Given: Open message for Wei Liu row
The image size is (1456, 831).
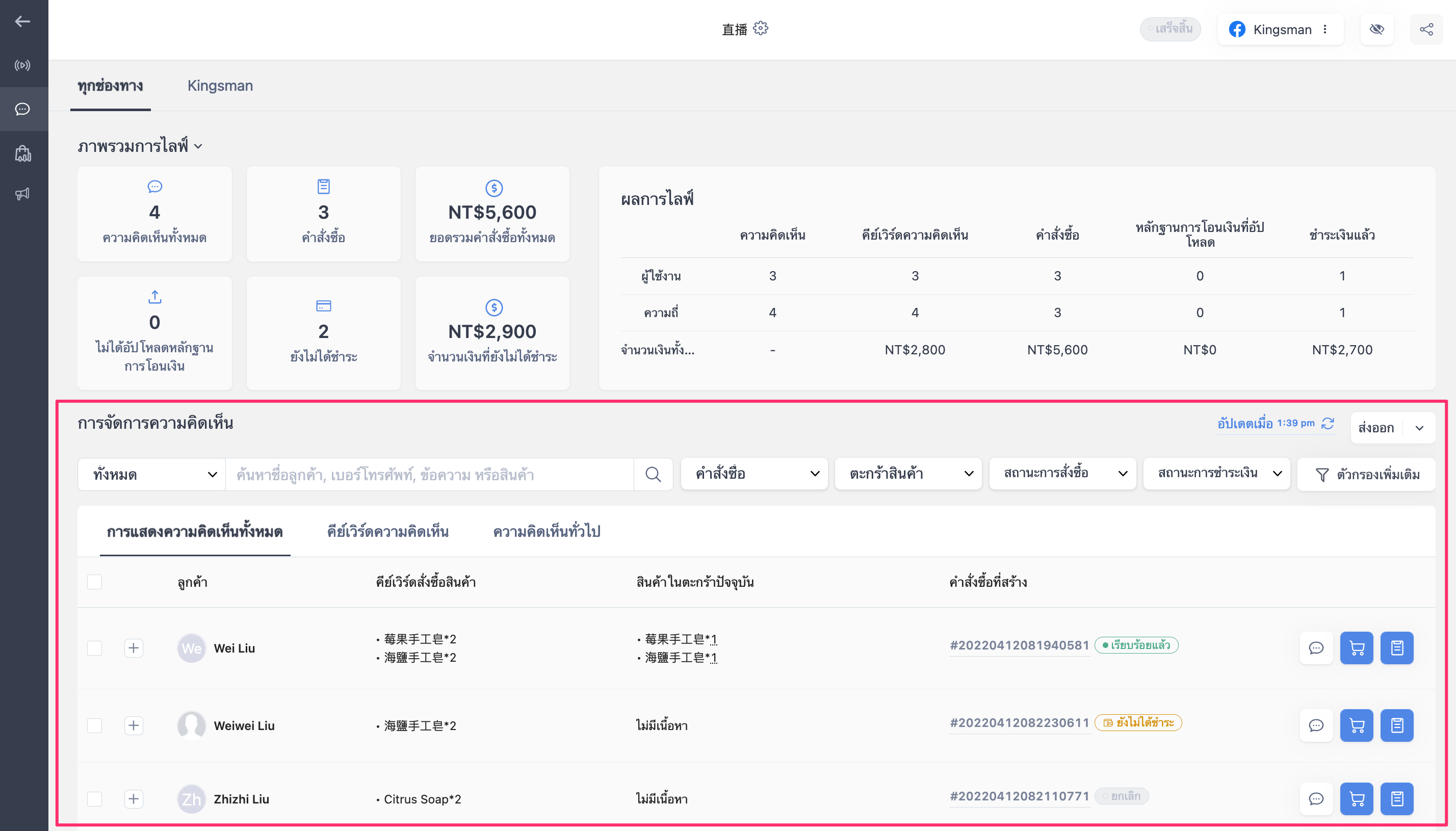Looking at the screenshot, I should 1316,648.
